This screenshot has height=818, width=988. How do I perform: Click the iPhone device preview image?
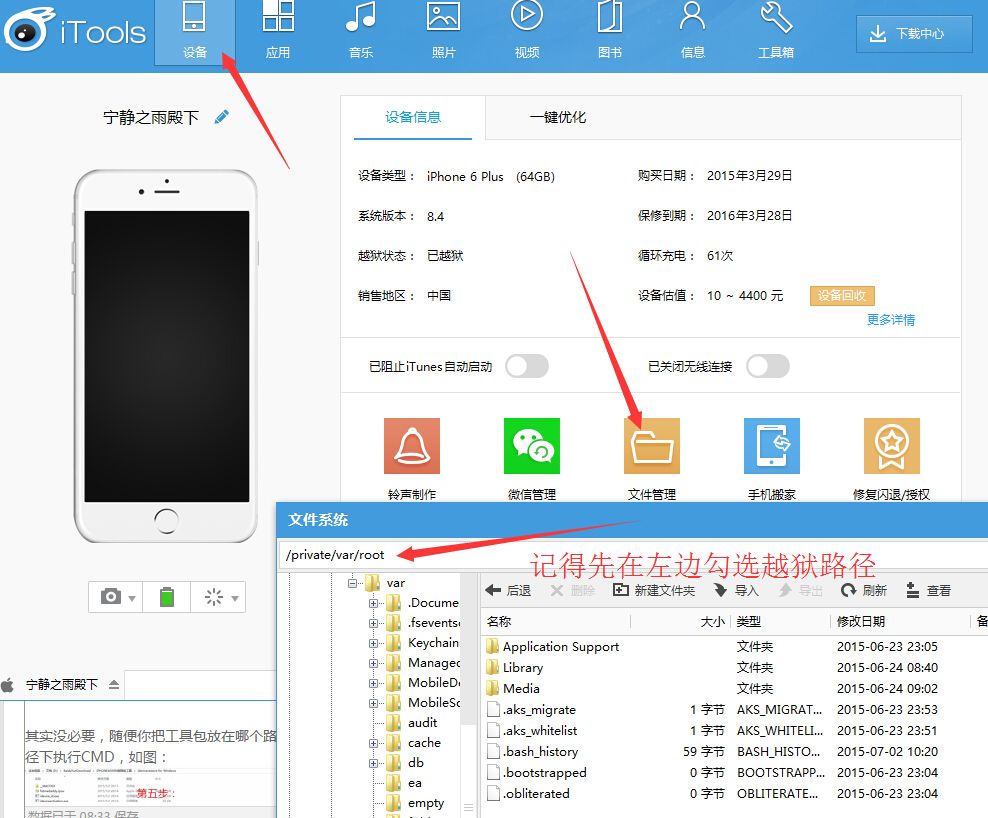[166, 356]
